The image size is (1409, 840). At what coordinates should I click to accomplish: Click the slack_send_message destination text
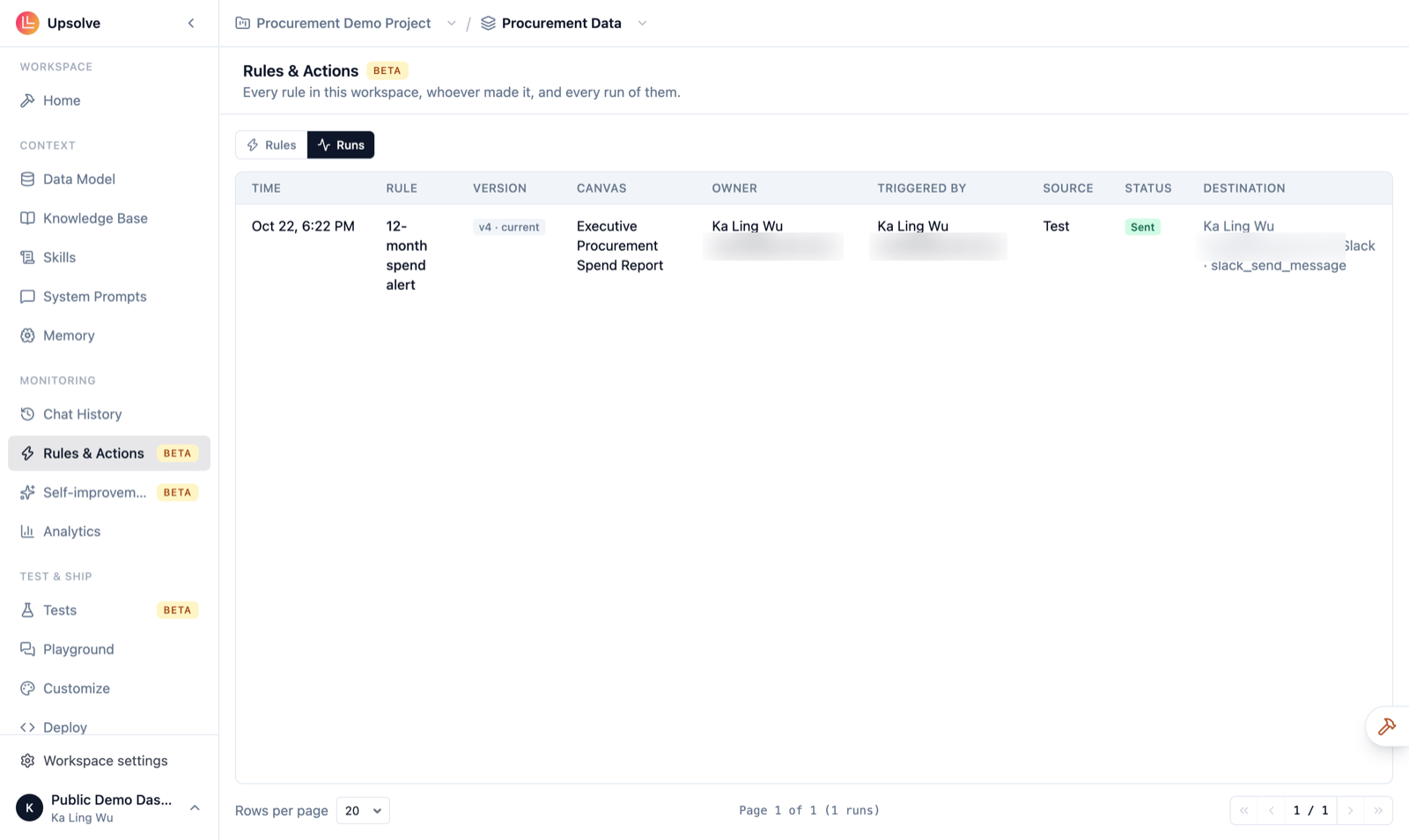click(x=1278, y=266)
